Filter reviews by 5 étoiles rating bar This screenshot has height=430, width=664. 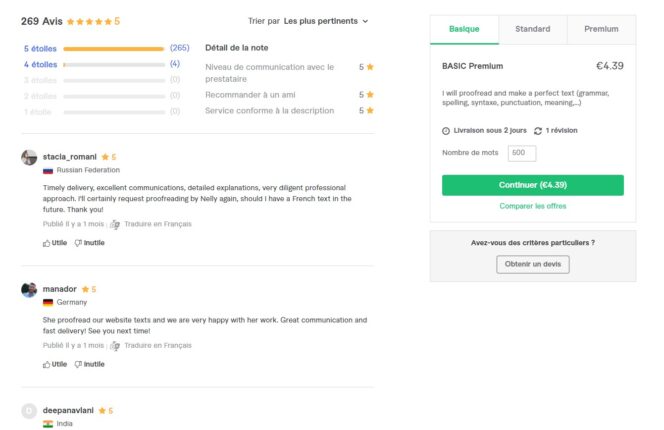coord(113,48)
